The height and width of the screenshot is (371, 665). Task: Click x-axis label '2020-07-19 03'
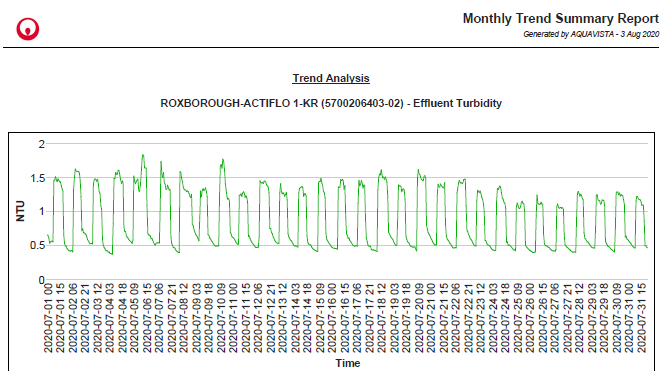pos(394,318)
